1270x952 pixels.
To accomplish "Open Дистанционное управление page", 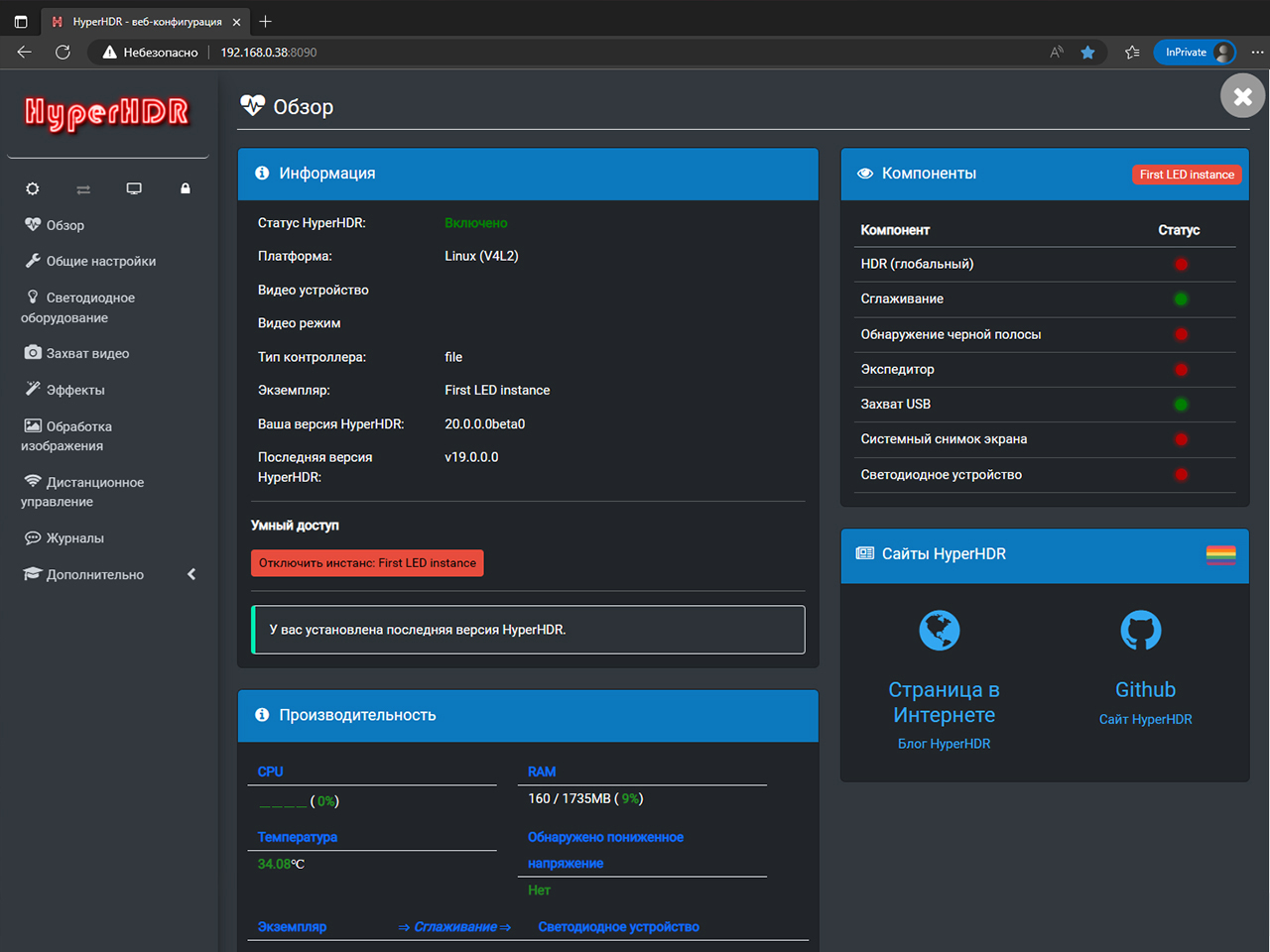I will 83,492.
